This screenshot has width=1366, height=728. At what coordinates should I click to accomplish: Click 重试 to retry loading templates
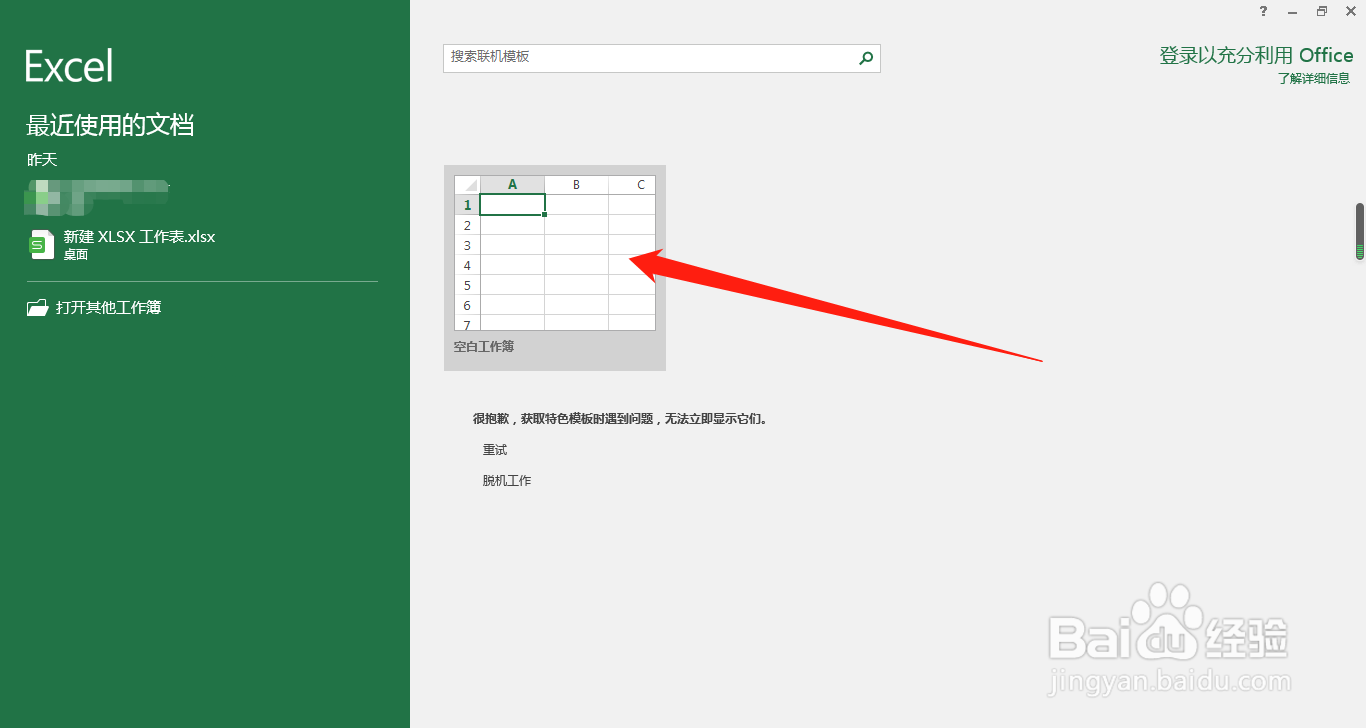point(495,450)
